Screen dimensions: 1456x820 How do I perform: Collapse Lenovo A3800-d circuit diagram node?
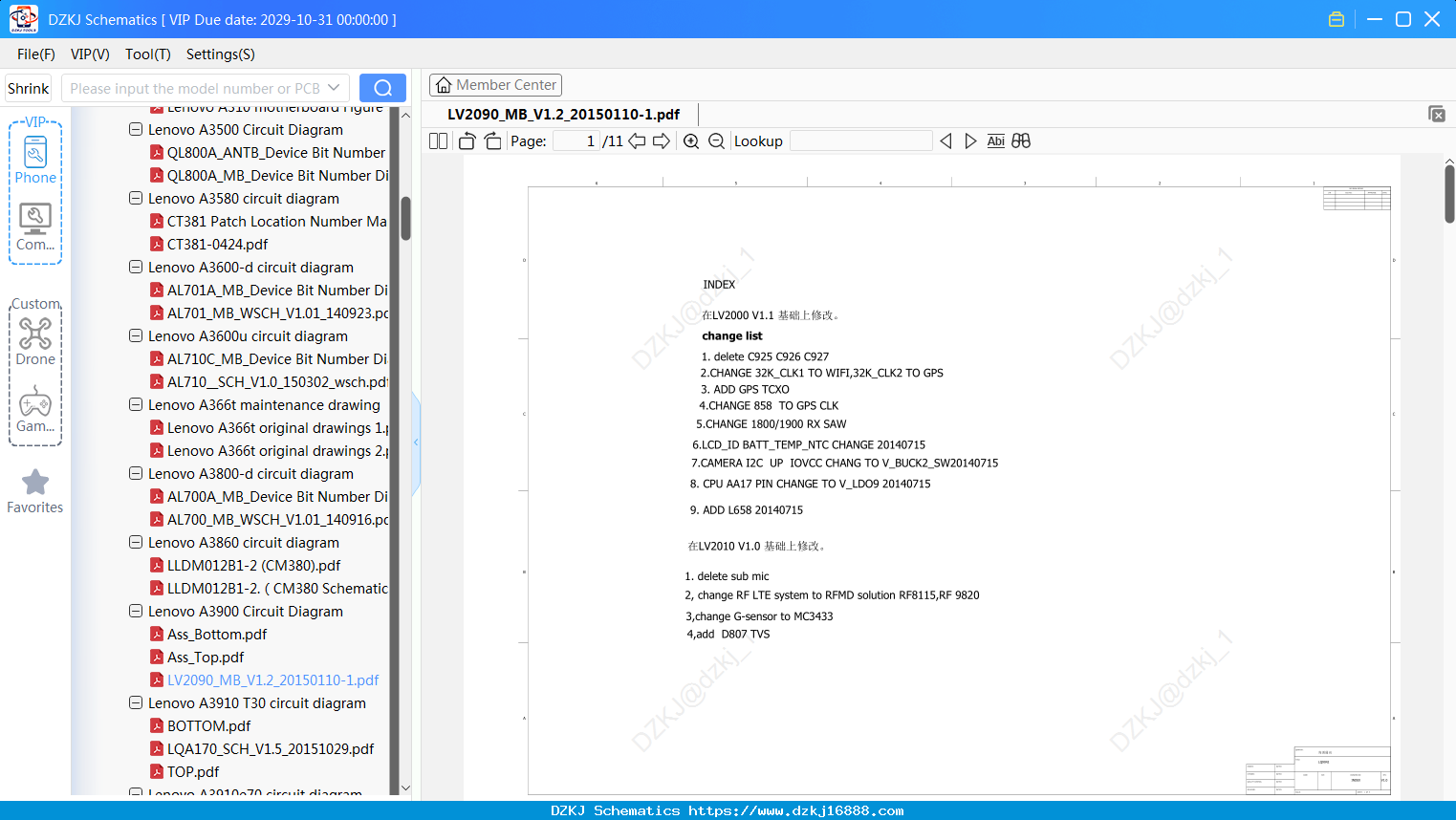click(x=136, y=473)
